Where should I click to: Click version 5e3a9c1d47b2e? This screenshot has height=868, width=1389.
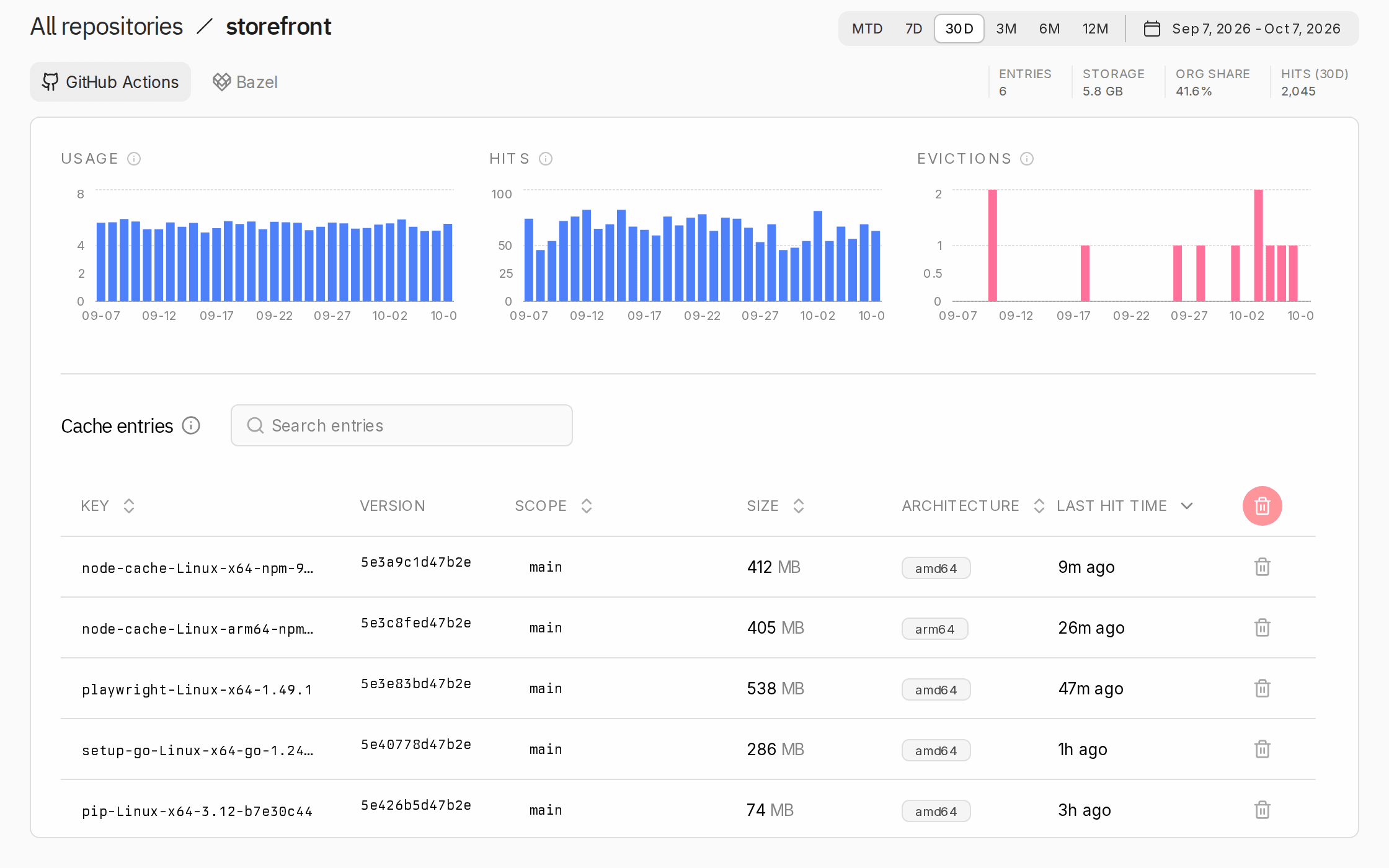click(416, 562)
